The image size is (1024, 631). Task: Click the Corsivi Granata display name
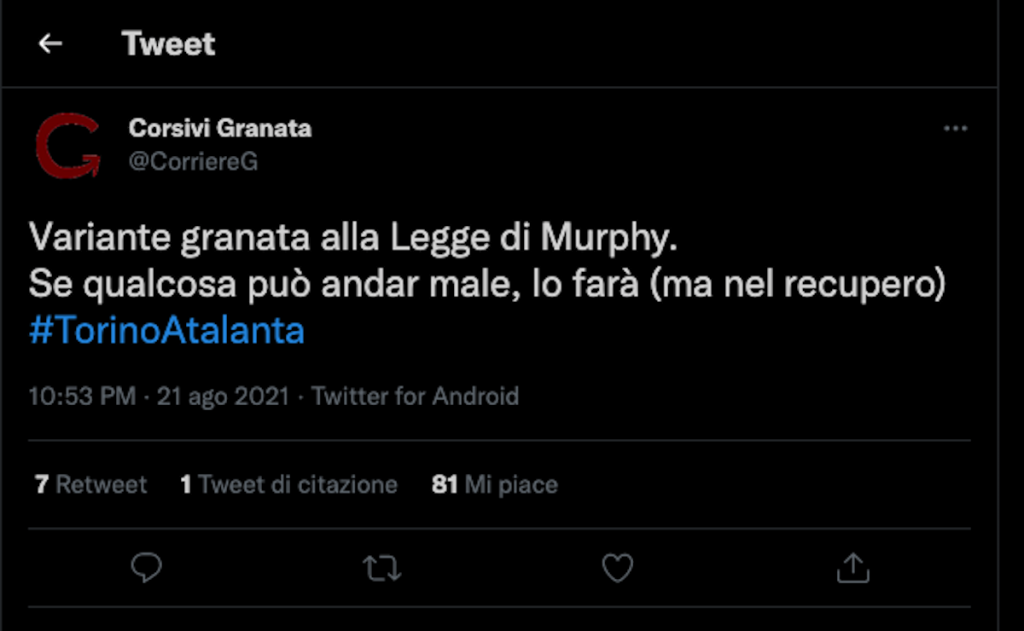click(220, 129)
